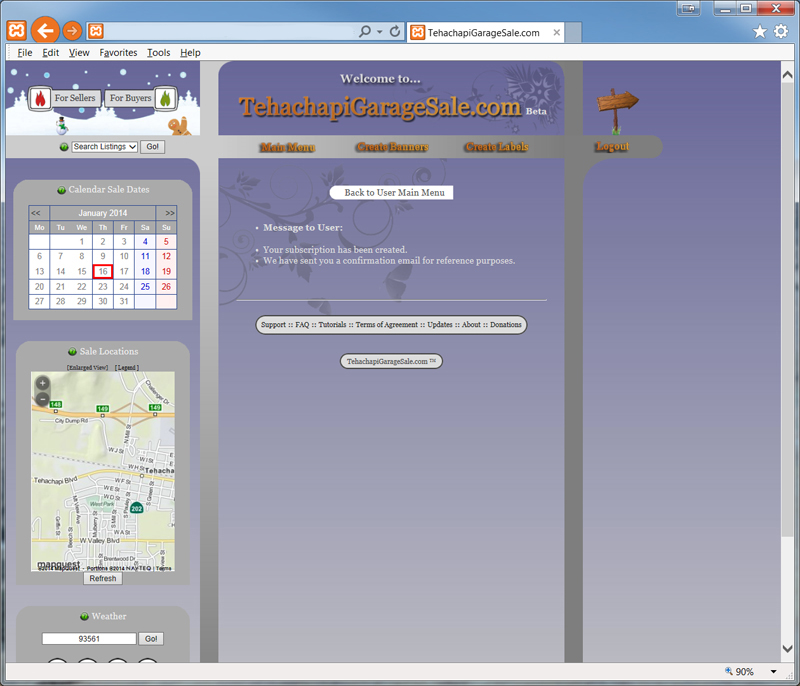The height and width of the screenshot is (686, 800).
Task: Click the browser back arrow button
Action: click(x=45, y=31)
